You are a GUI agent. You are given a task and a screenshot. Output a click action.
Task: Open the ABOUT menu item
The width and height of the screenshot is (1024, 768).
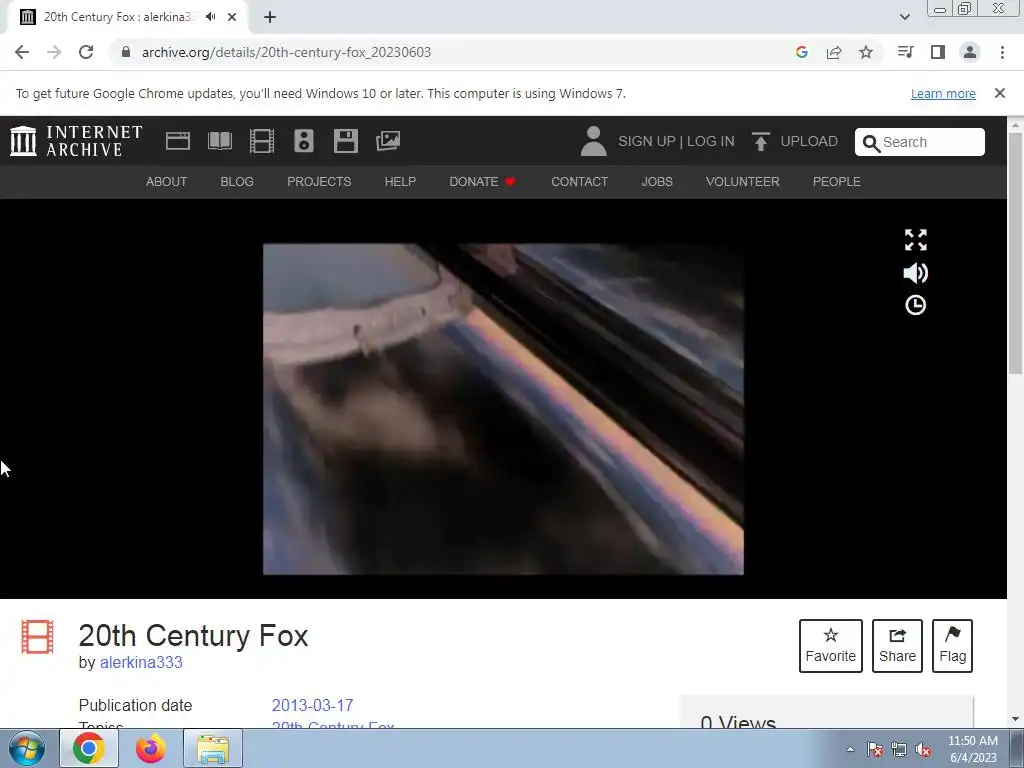[167, 182]
